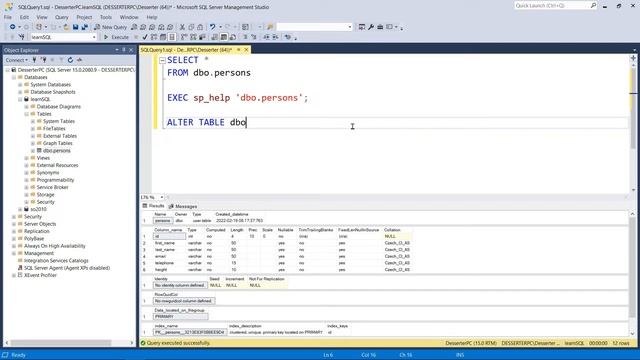Screen dimensions: 640x360
Task: Toggle Object Explorer auto-hide pin
Action: click(124, 50)
